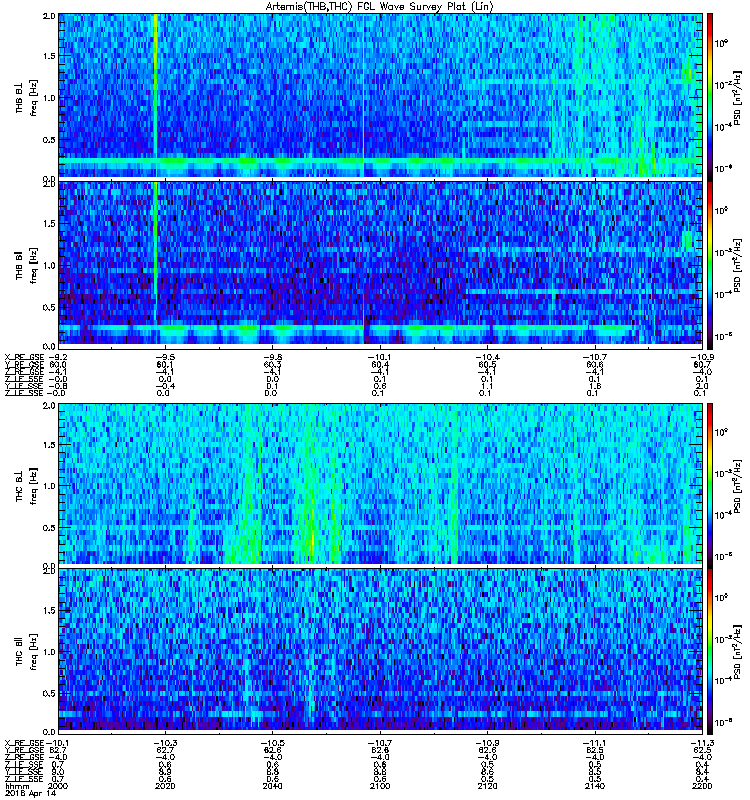Click the '1.5' frequency tick of THB B⊥ panel
Viewport: 750px width, 800px height.
pos(49,56)
